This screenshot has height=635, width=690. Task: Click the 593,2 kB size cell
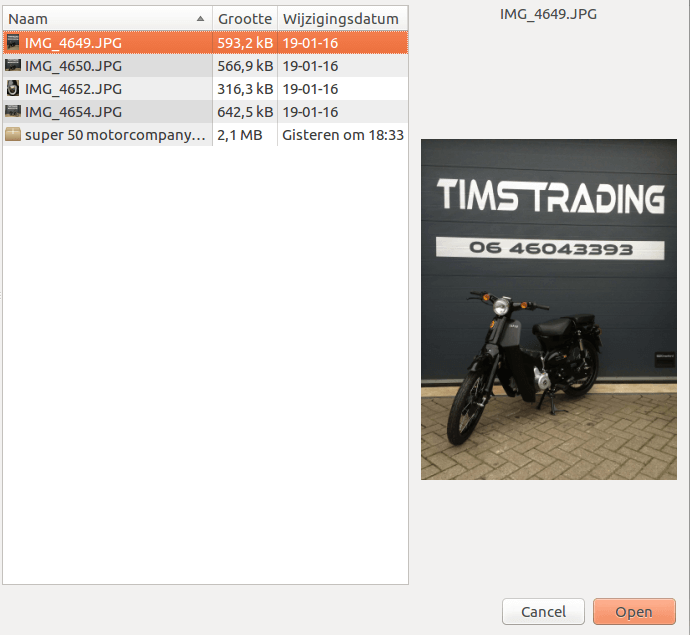[245, 43]
